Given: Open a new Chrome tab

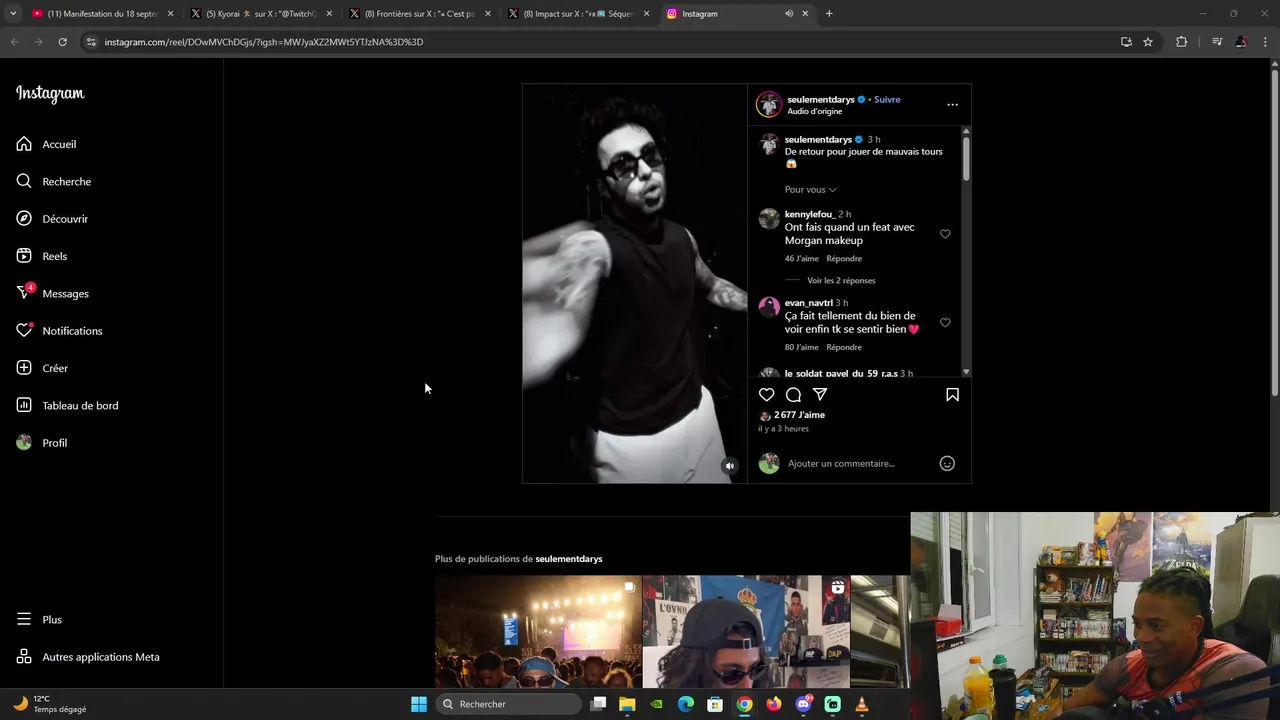Looking at the screenshot, I should [x=829, y=14].
